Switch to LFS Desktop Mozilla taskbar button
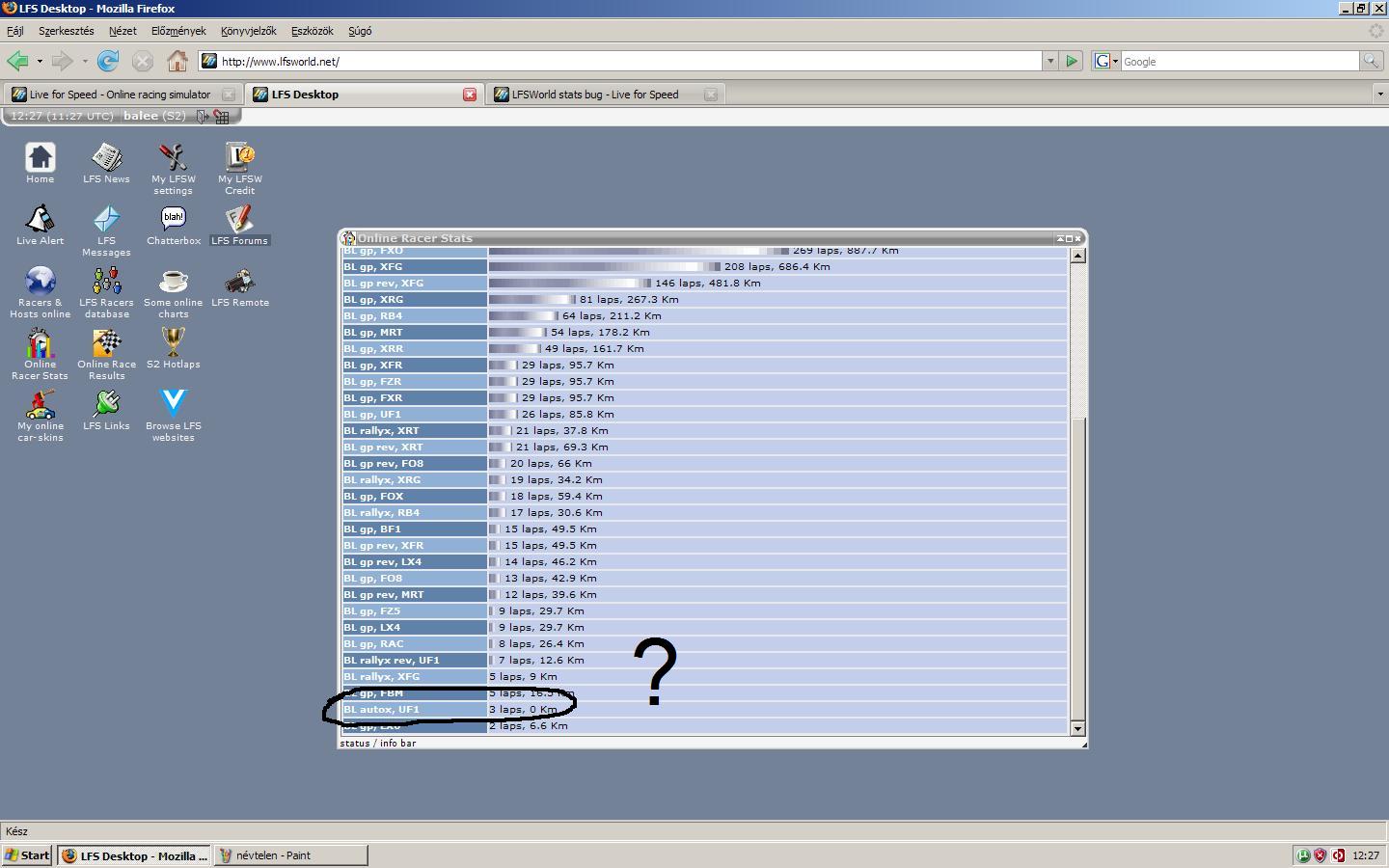The width and height of the screenshot is (1389, 868). 134,855
